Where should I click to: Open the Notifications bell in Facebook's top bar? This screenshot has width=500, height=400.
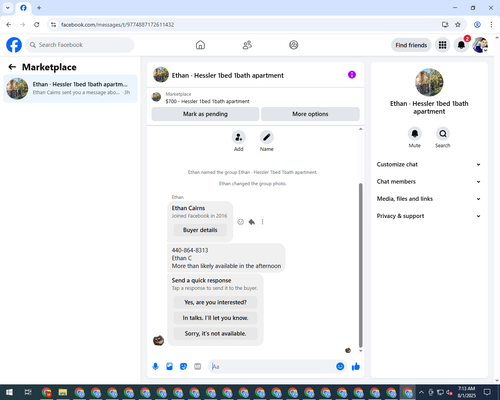(x=461, y=45)
